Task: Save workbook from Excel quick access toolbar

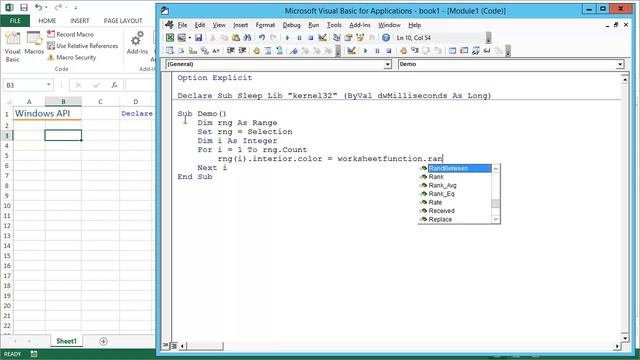Action: (24, 7)
